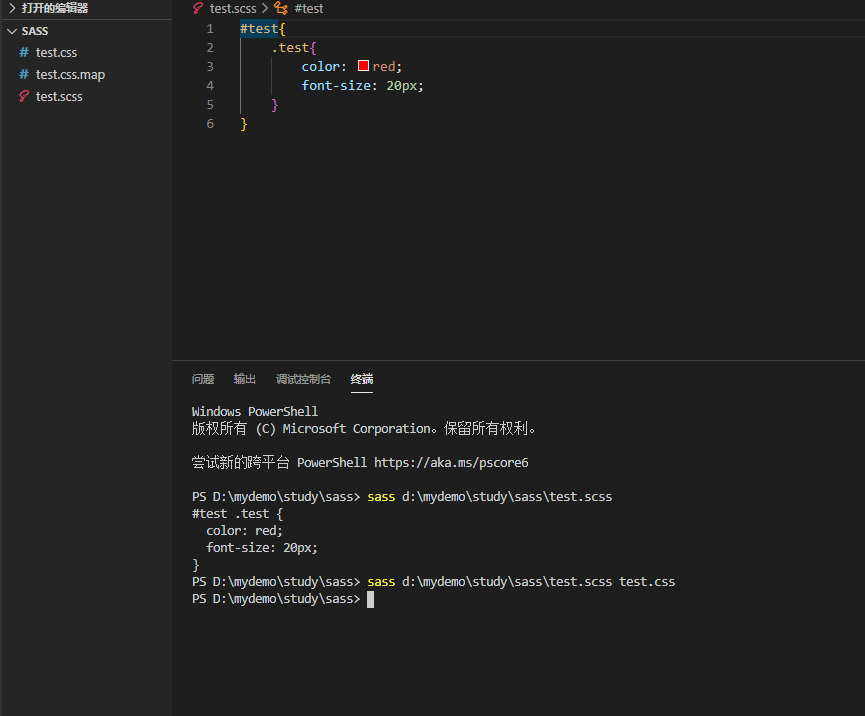The height and width of the screenshot is (716, 865).
Task: Click the Sass icon beside test.scss
Action: pyautogui.click(x=24, y=97)
